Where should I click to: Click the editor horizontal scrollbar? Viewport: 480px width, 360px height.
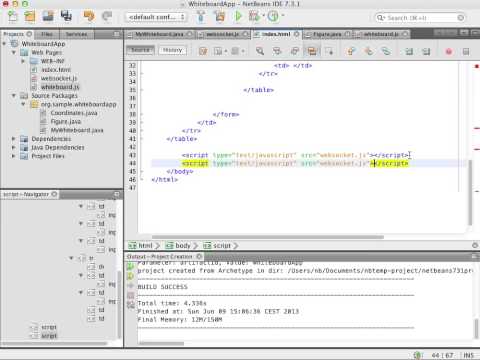(x=268, y=237)
